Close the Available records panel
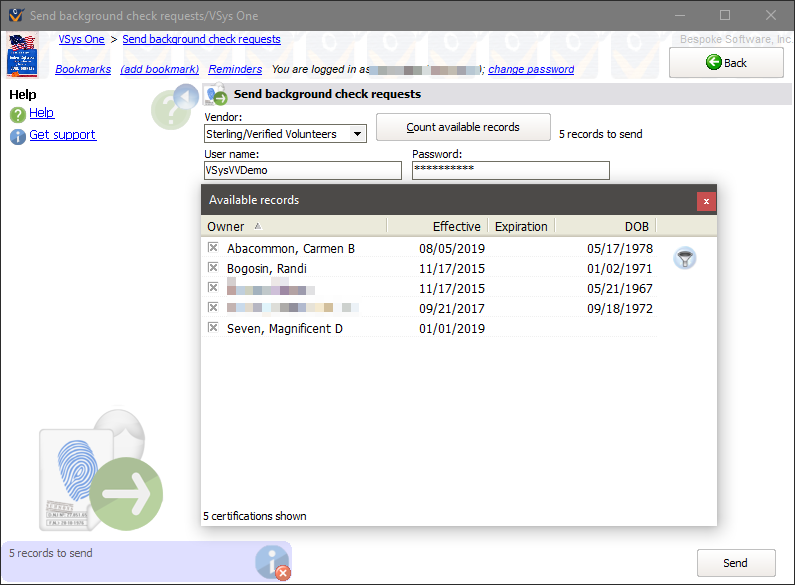 pos(706,201)
